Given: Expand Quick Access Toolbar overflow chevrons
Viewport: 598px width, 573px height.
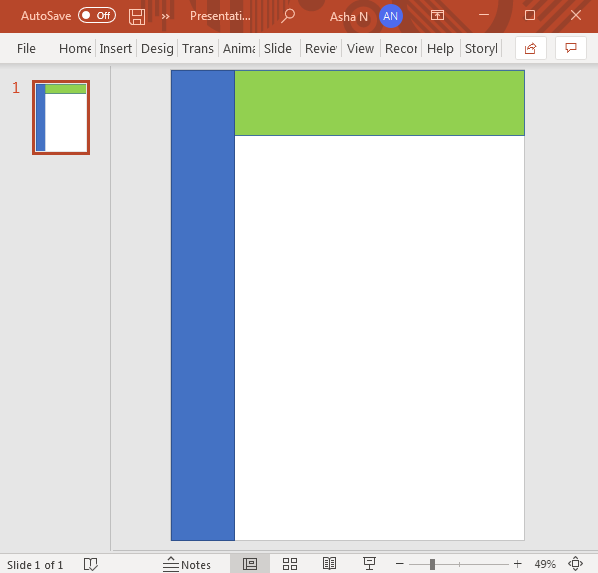Looking at the screenshot, I should tap(166, 16).
